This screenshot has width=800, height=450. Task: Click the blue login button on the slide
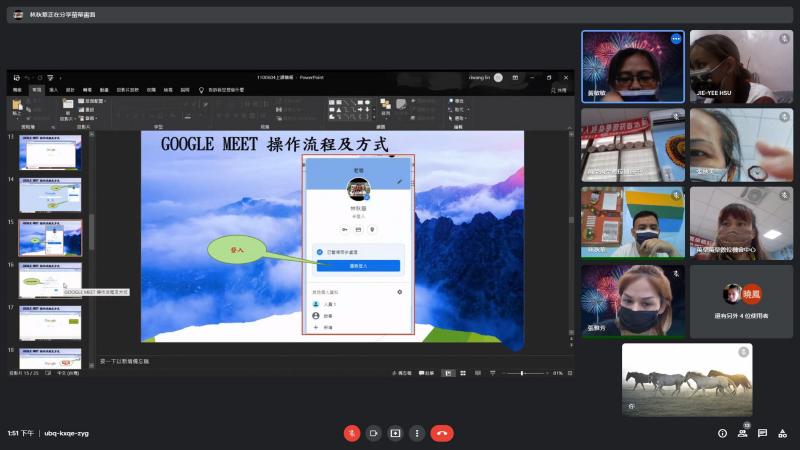coord(358,266)
